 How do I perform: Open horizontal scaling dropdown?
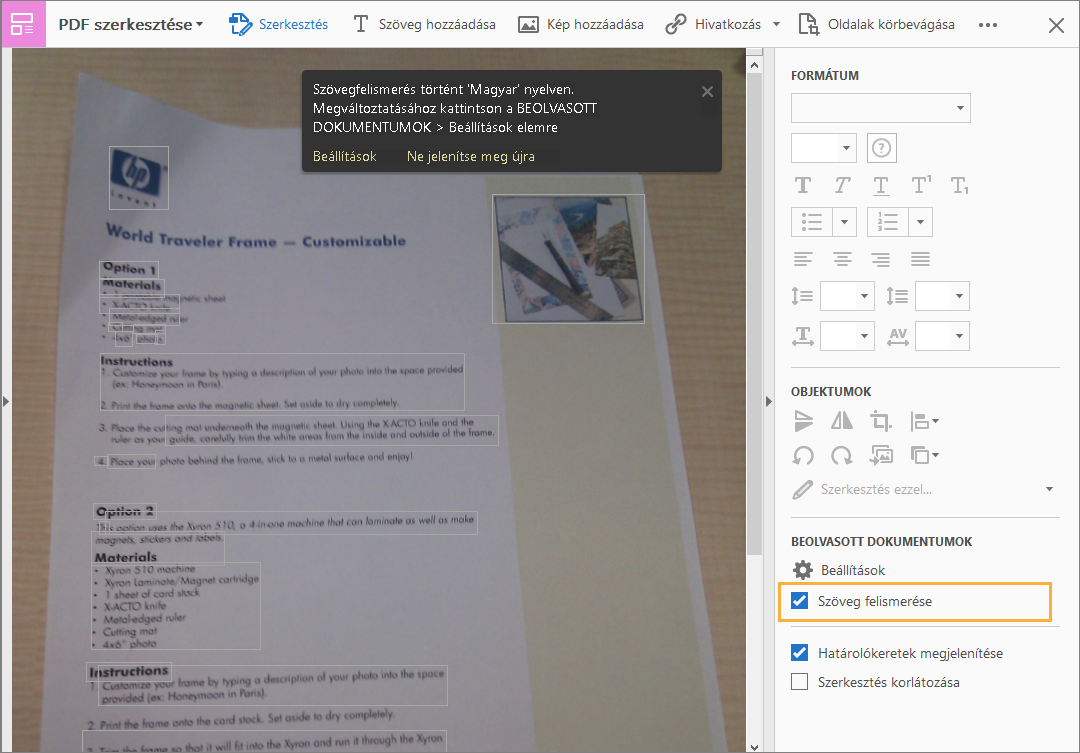(x=847, y=336)
